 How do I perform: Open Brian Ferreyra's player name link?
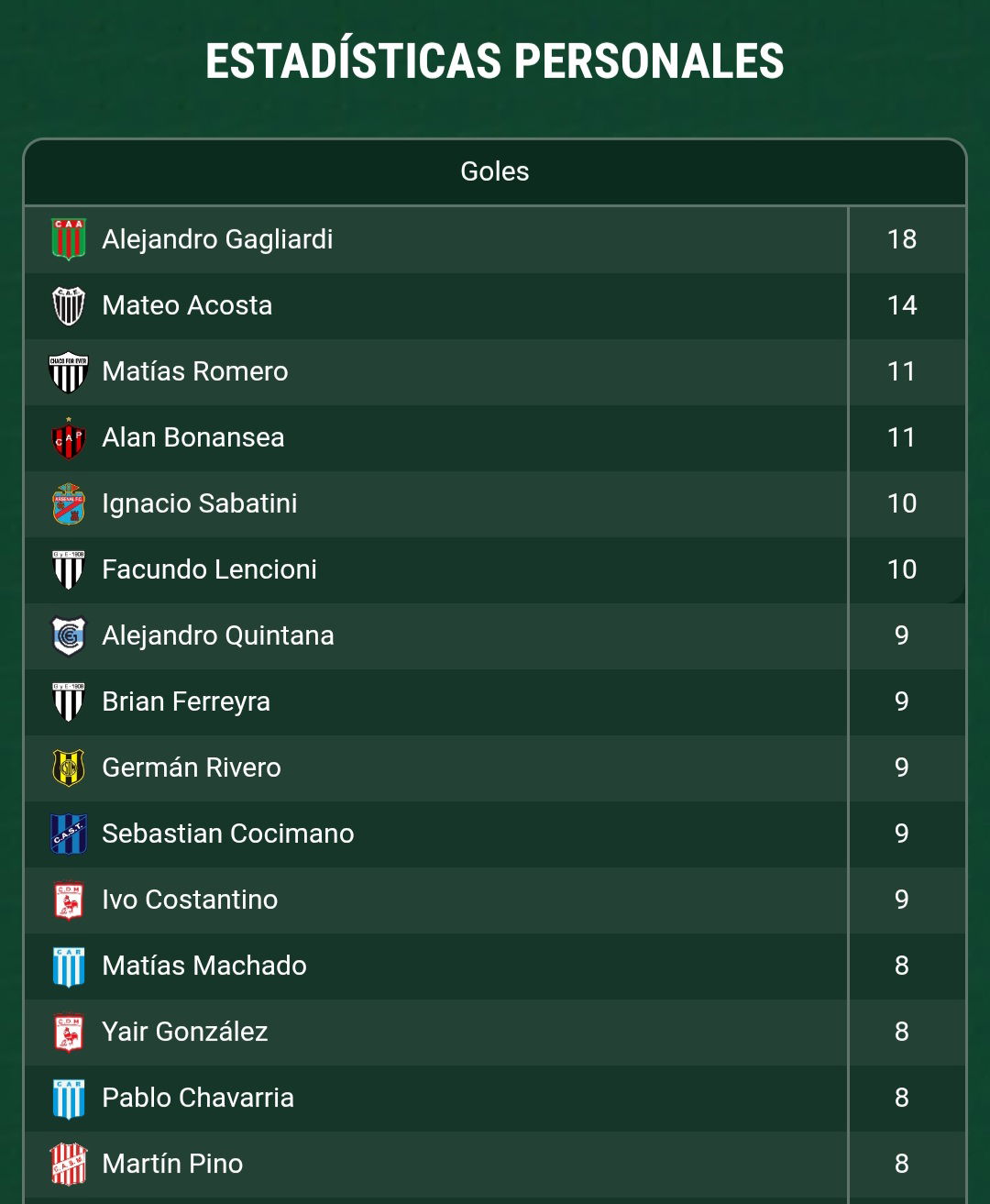(x=186, y=701)
